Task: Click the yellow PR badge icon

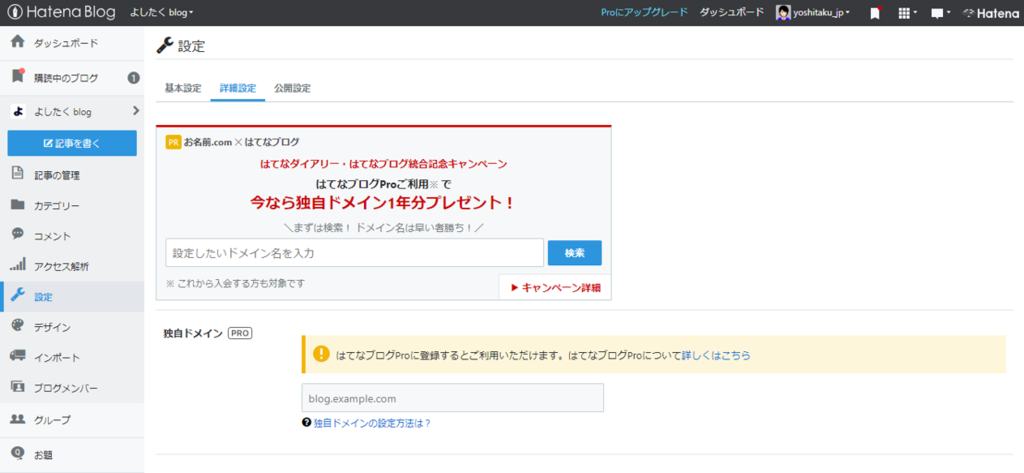Action: [x=173, y=142]
